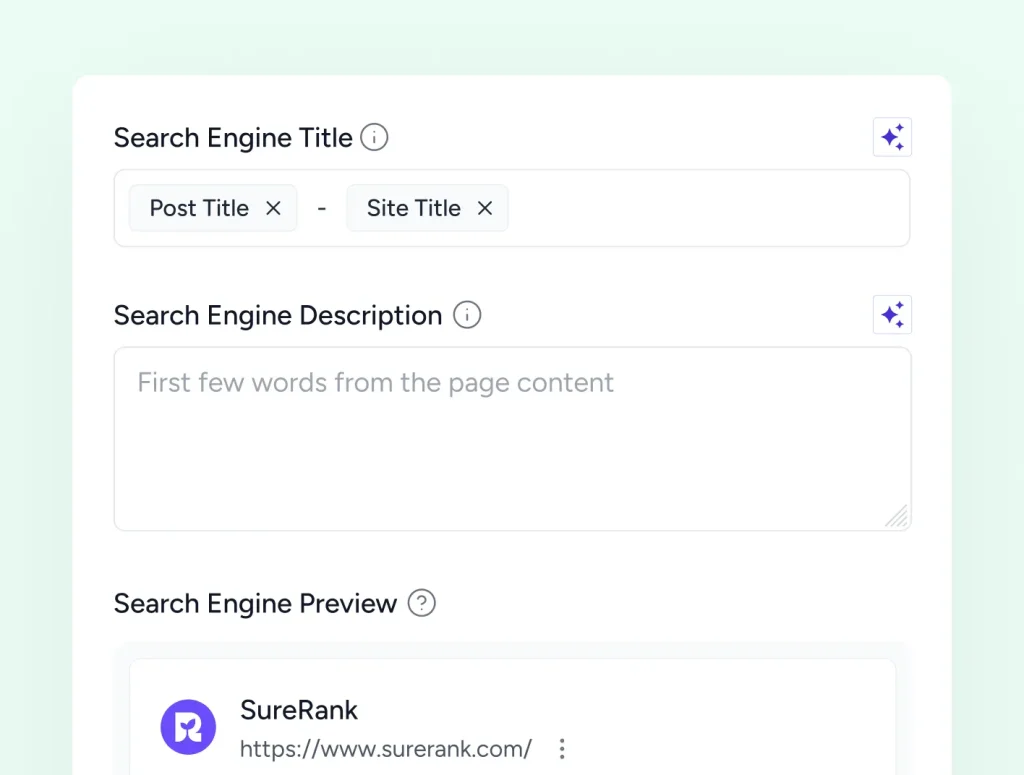Click the hyphen separator in title field
Image resolution: width=1024 pixels, height=775 pixels.
click(322, 208)
